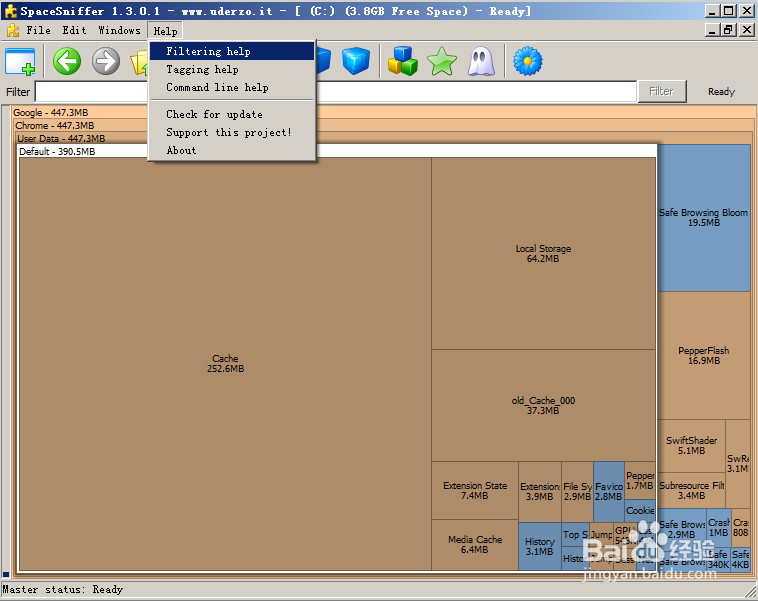Select the Cookies block

(x=640, y=511)
